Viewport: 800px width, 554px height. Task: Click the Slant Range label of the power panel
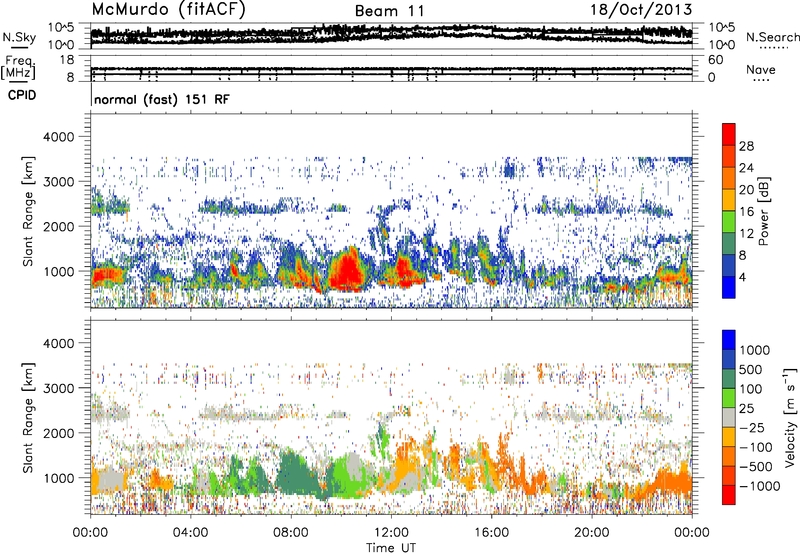[28, 211]
